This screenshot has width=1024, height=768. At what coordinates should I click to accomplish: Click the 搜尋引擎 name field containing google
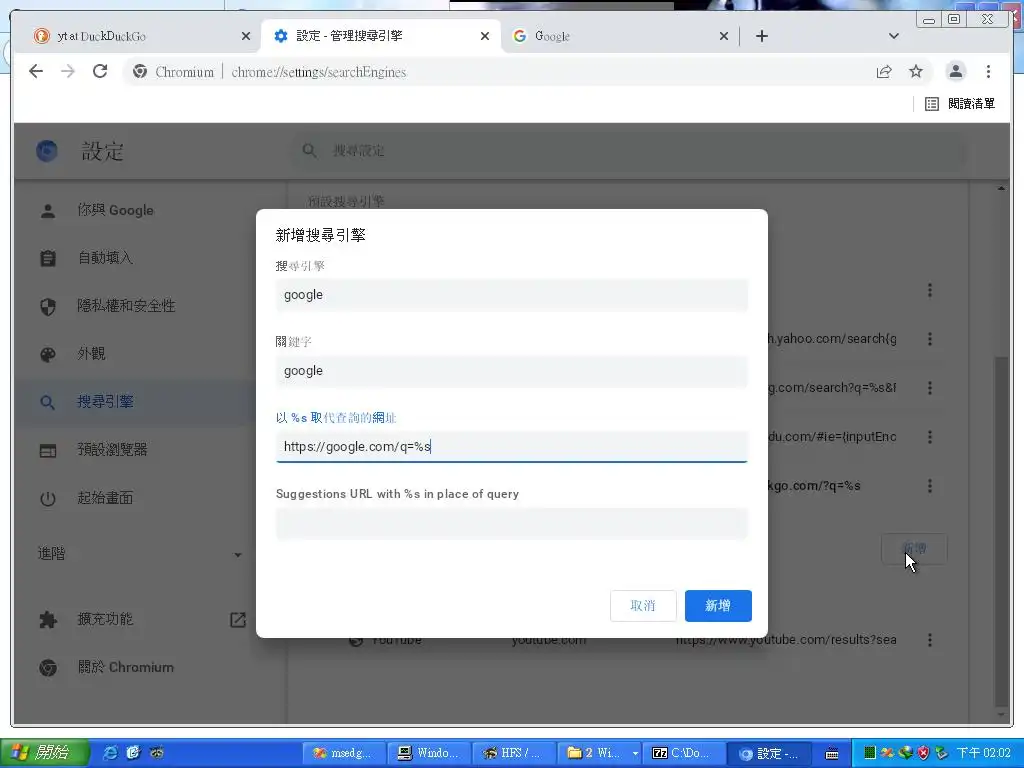[511, 295]
